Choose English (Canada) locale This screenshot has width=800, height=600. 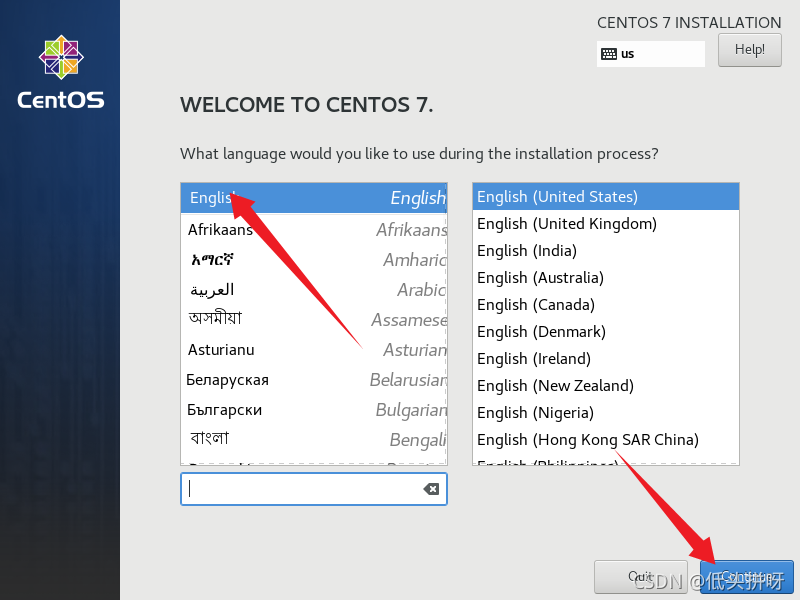(606, 305)
